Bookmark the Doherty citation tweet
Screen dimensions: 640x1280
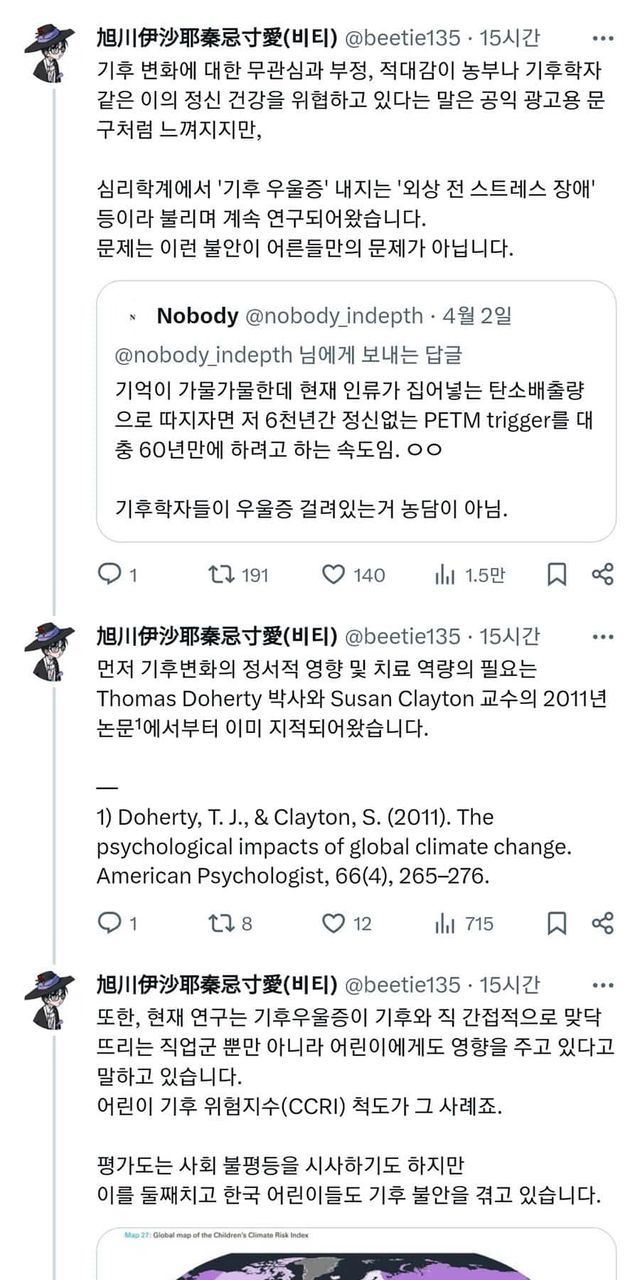[557, 923]
